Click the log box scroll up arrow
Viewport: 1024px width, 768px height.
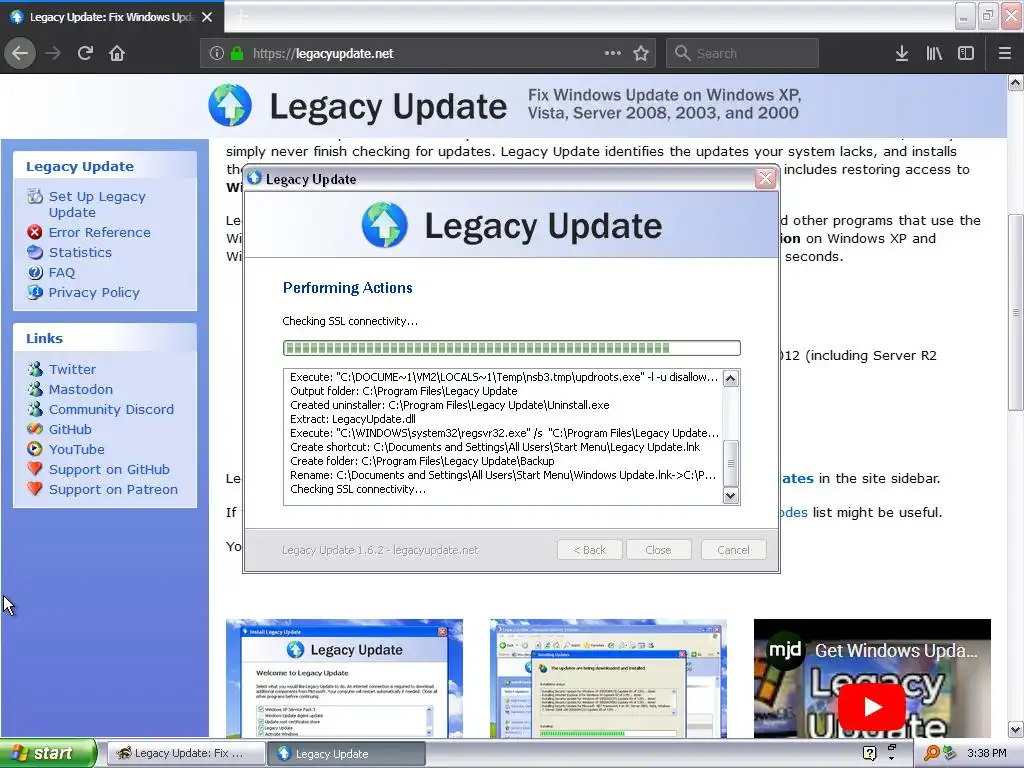731,378
